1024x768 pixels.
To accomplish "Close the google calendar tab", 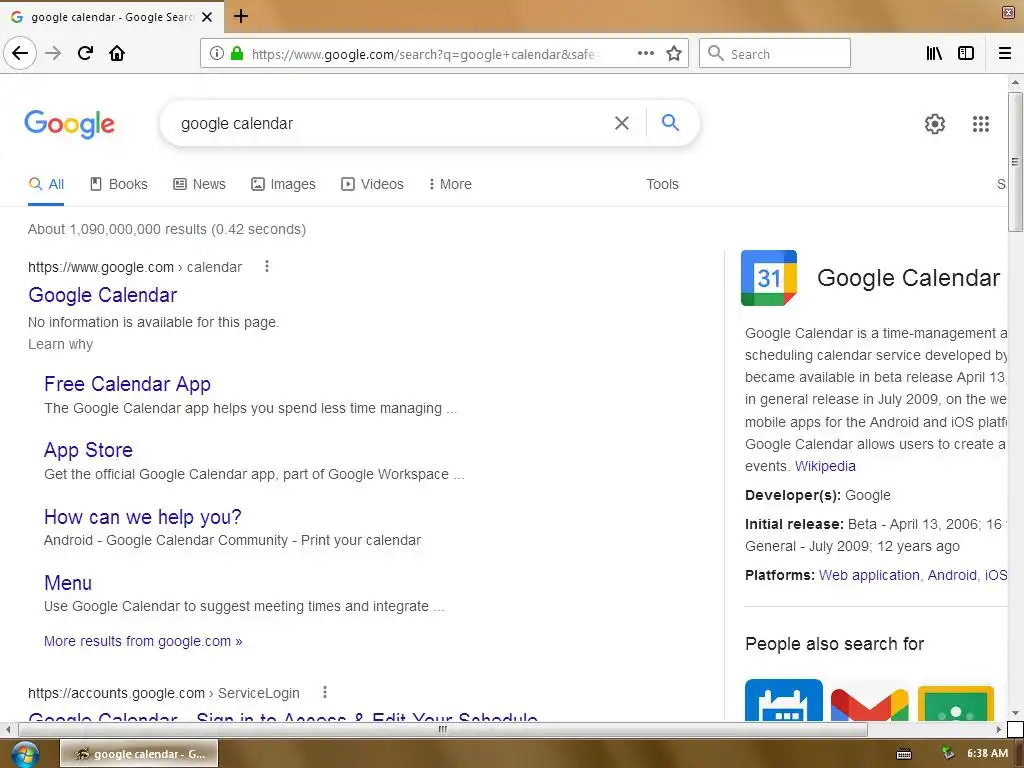I will [207, 17].
